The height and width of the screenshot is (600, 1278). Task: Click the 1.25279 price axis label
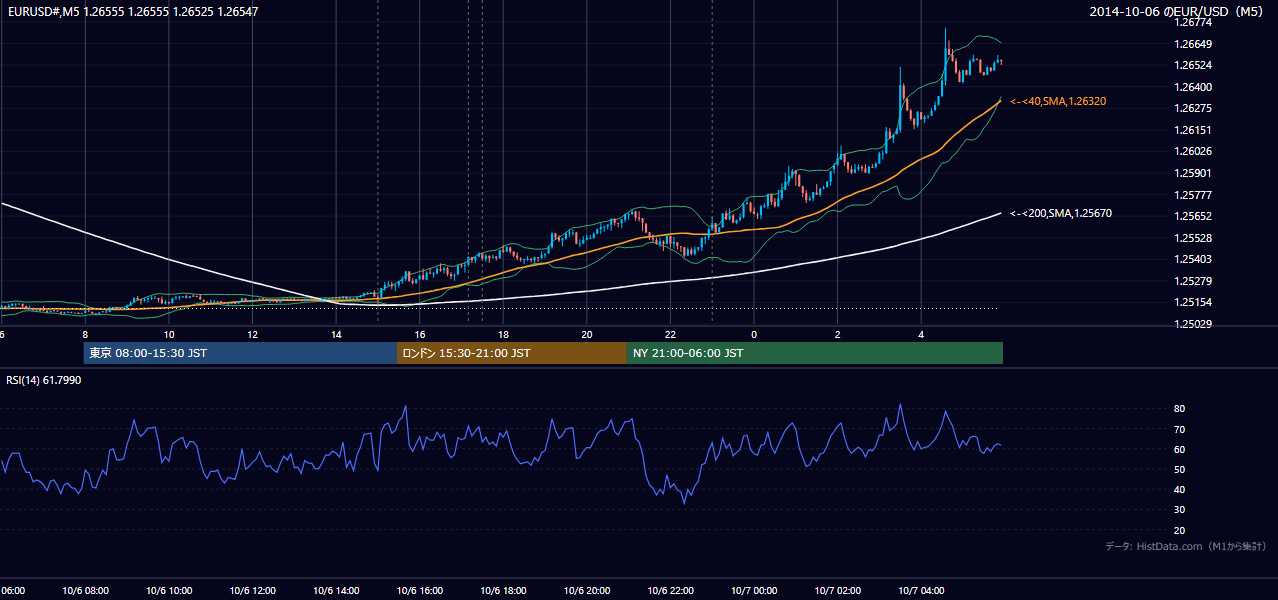coord(1193,281)
